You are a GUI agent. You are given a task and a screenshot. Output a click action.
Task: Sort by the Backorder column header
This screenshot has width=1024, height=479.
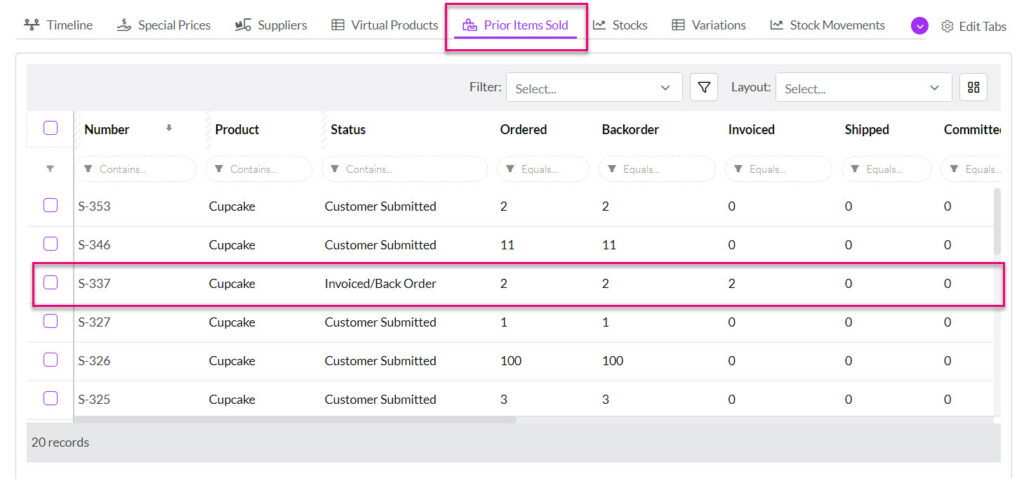click(630, 129)
